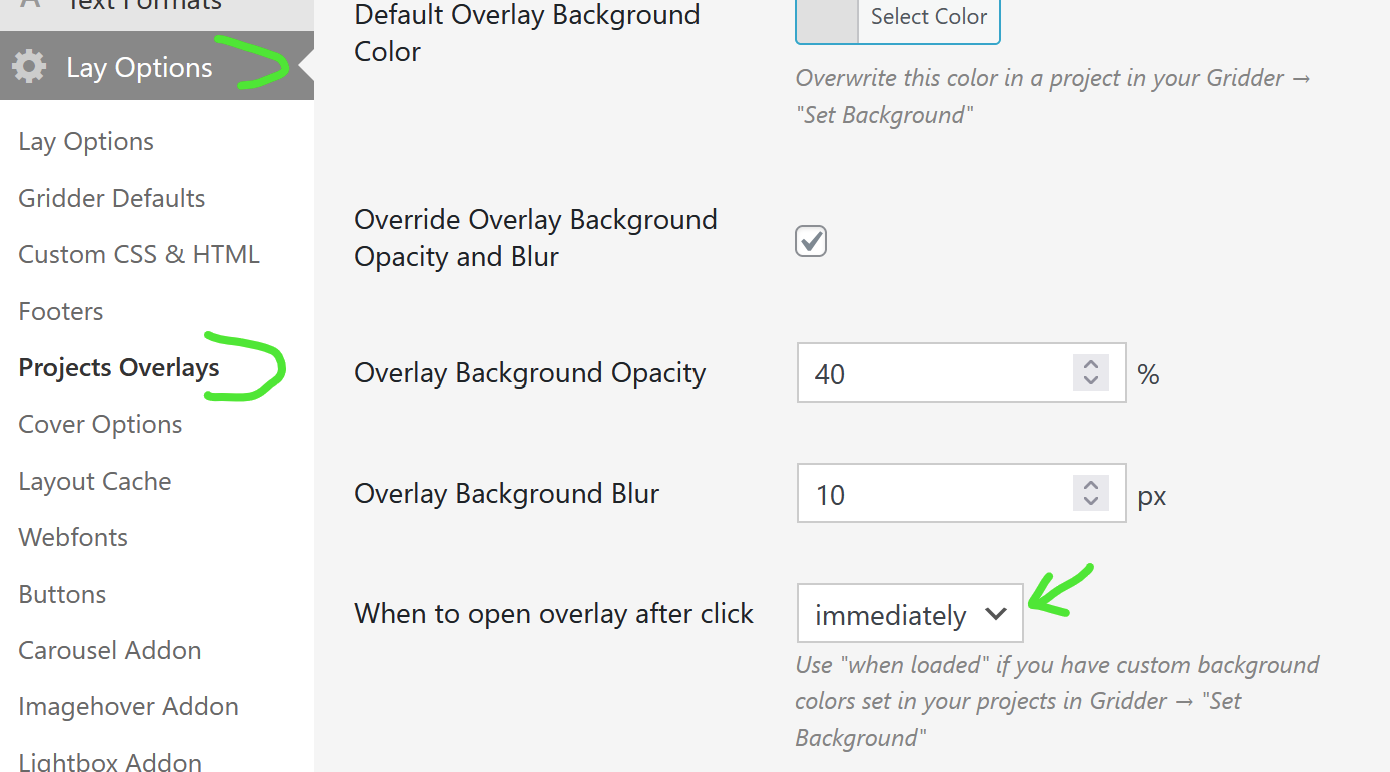Go to the Footers settings page
This screenshot has width=1390, height=772.
click(x=61, y=311)
